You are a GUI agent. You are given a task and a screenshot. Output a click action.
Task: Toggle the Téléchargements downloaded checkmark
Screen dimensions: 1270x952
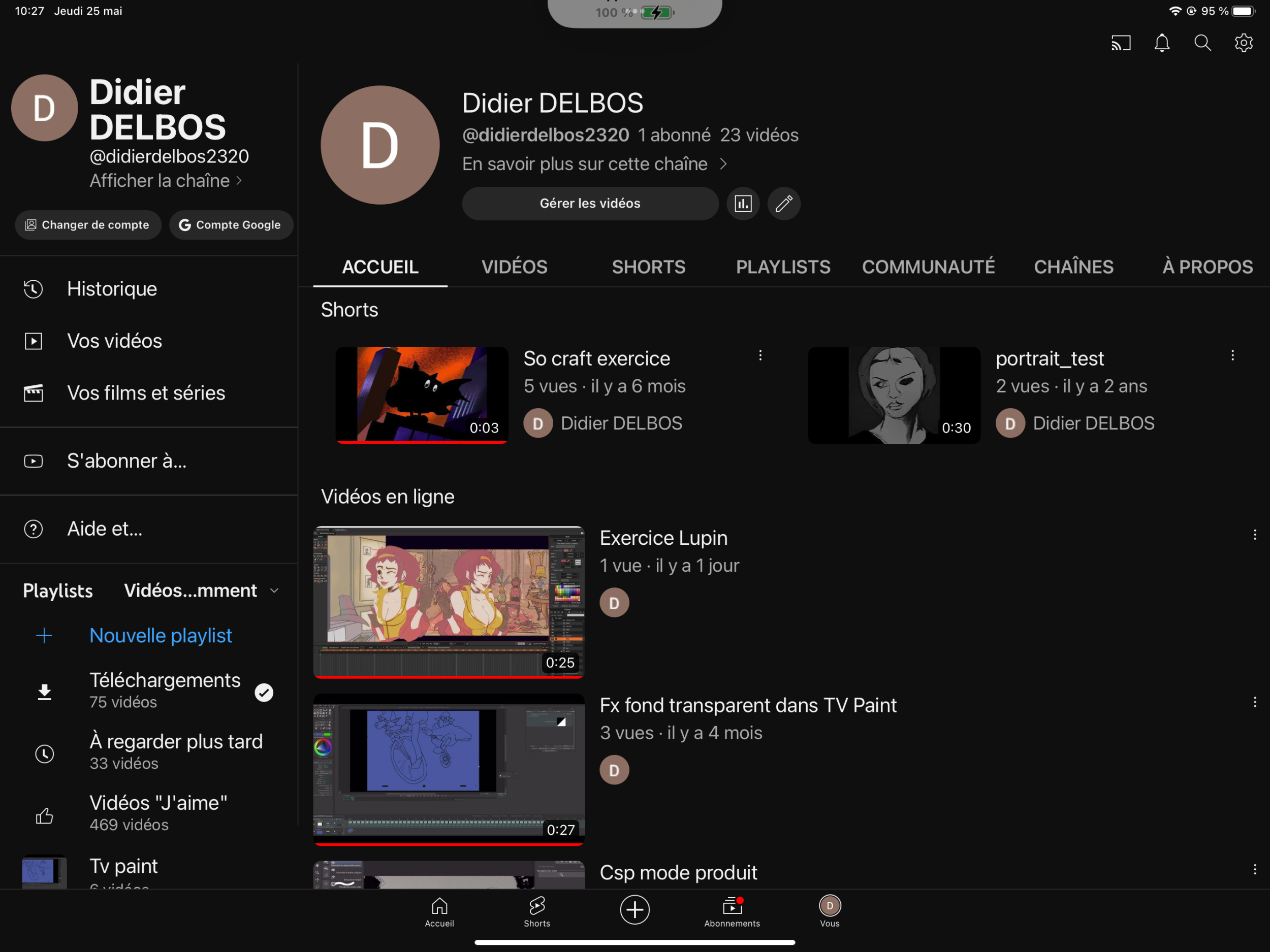264,693
